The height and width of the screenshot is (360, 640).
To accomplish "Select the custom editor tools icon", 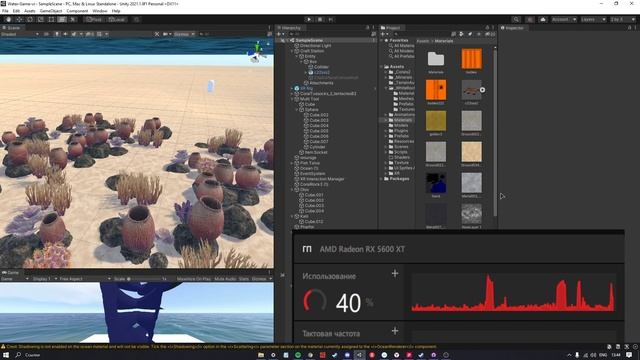I will click(73, 19).
